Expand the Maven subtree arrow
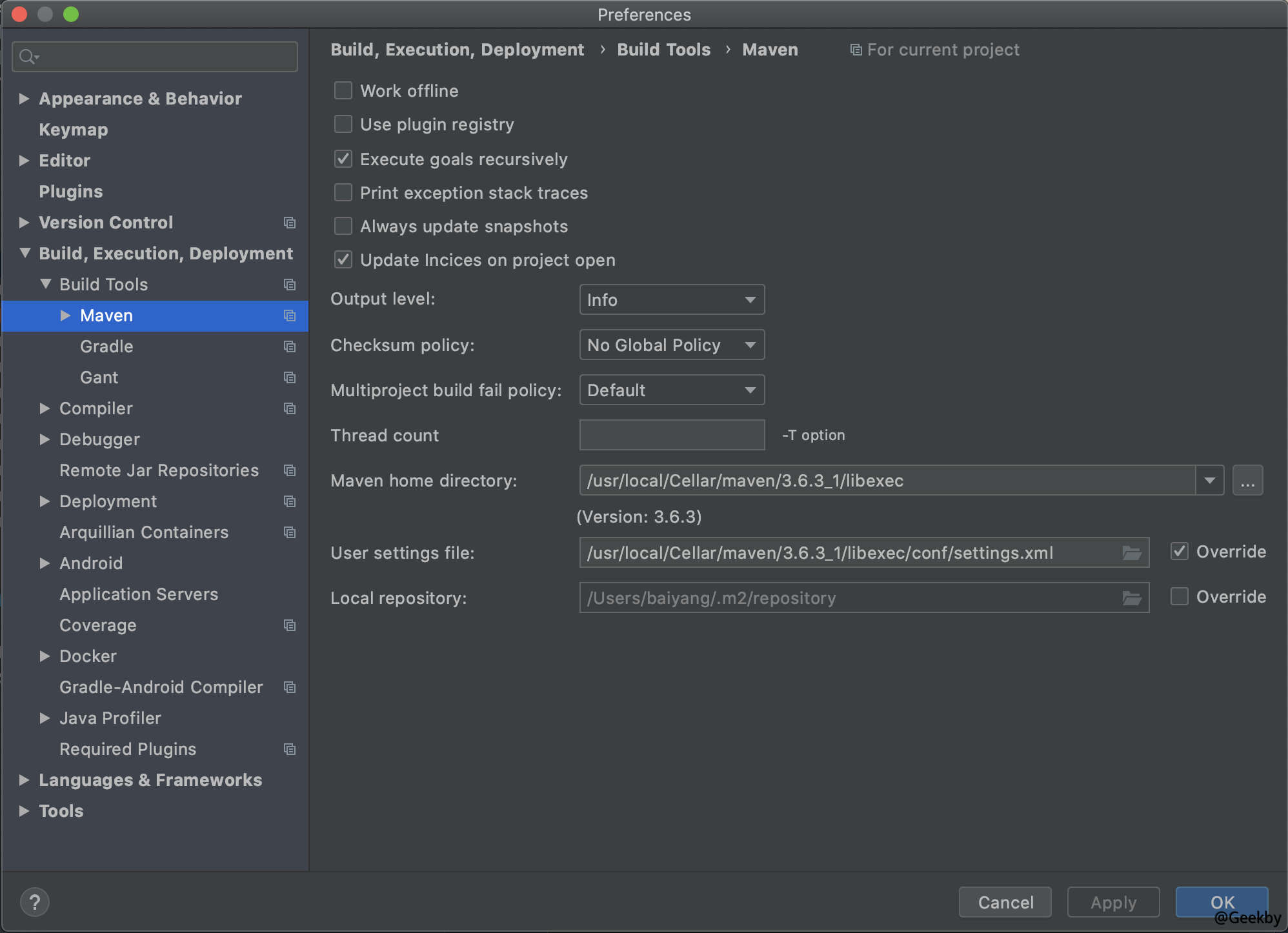Screen dimensions: 1288x933 tap(65, 316)
